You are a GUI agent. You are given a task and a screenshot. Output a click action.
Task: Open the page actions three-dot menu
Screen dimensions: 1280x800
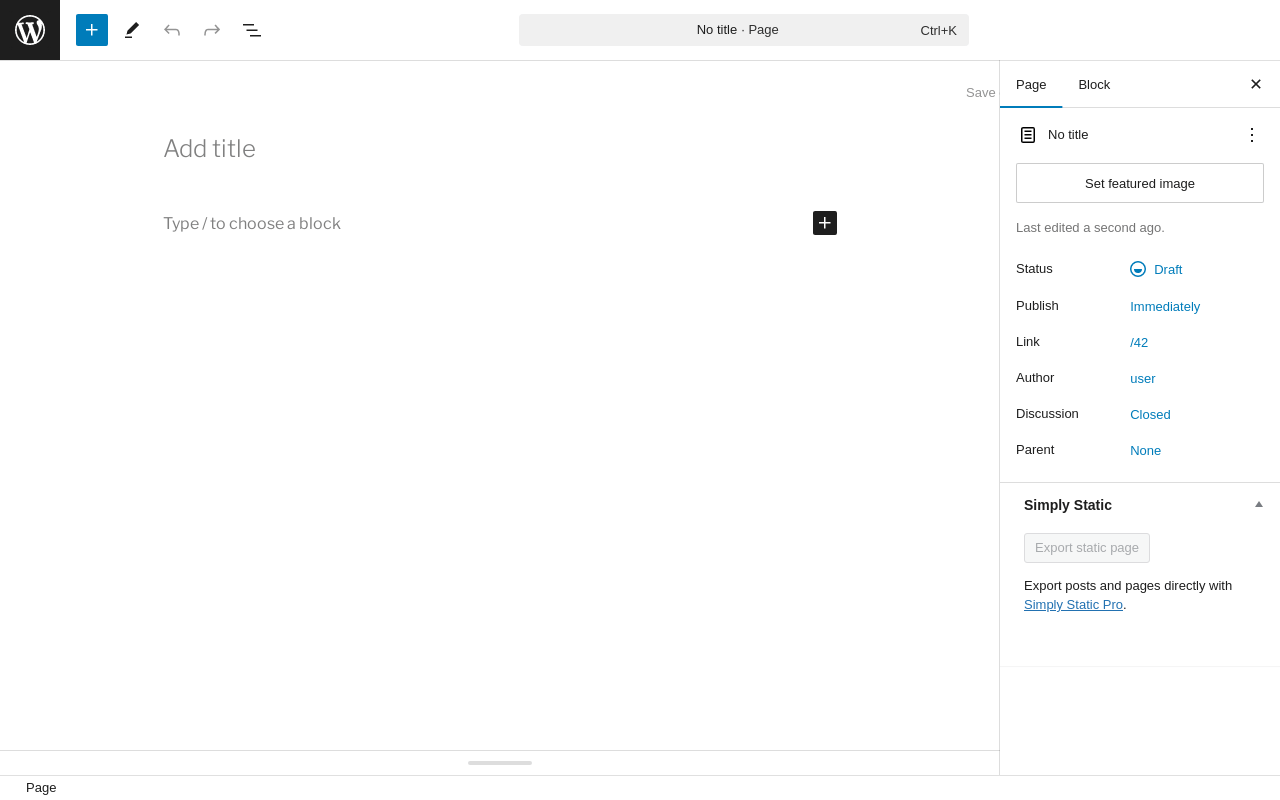point(1252,135)
